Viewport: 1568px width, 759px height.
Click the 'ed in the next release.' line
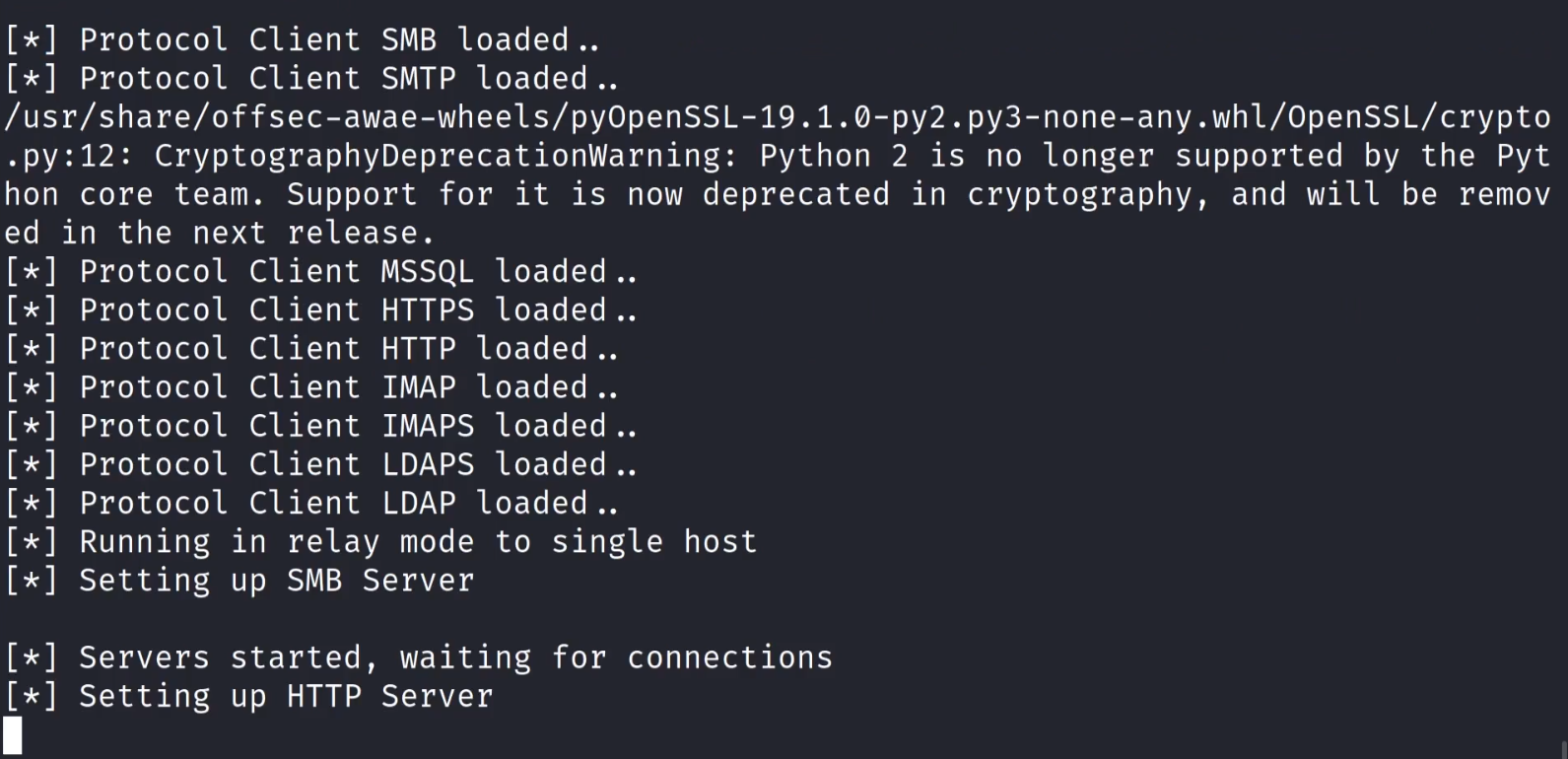[219, 234]
